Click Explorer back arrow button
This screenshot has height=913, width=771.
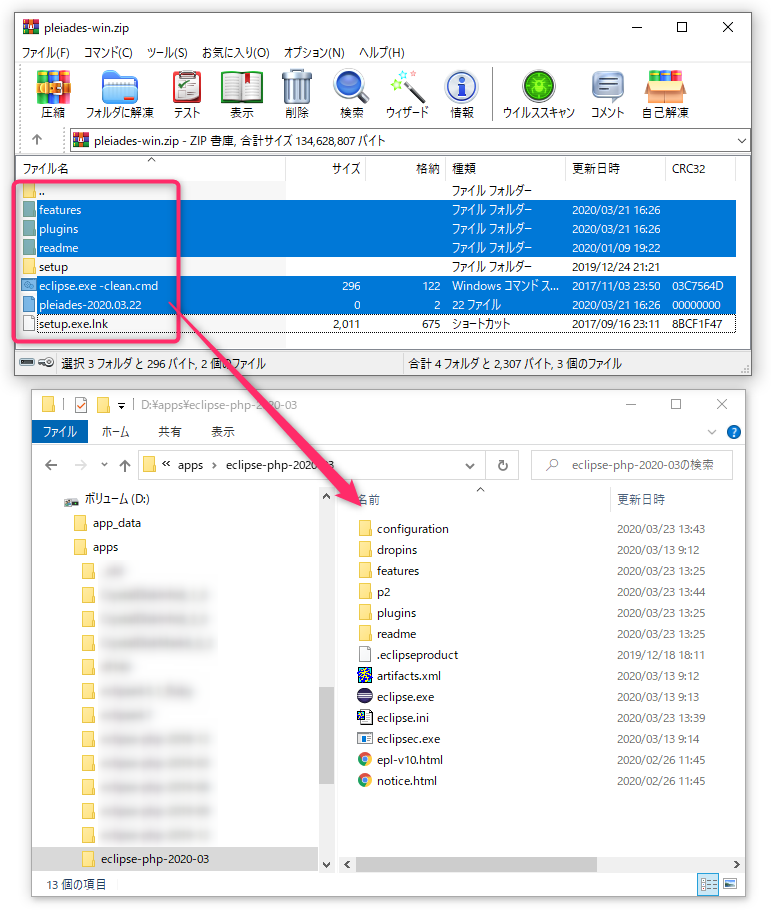coord(51,465)
